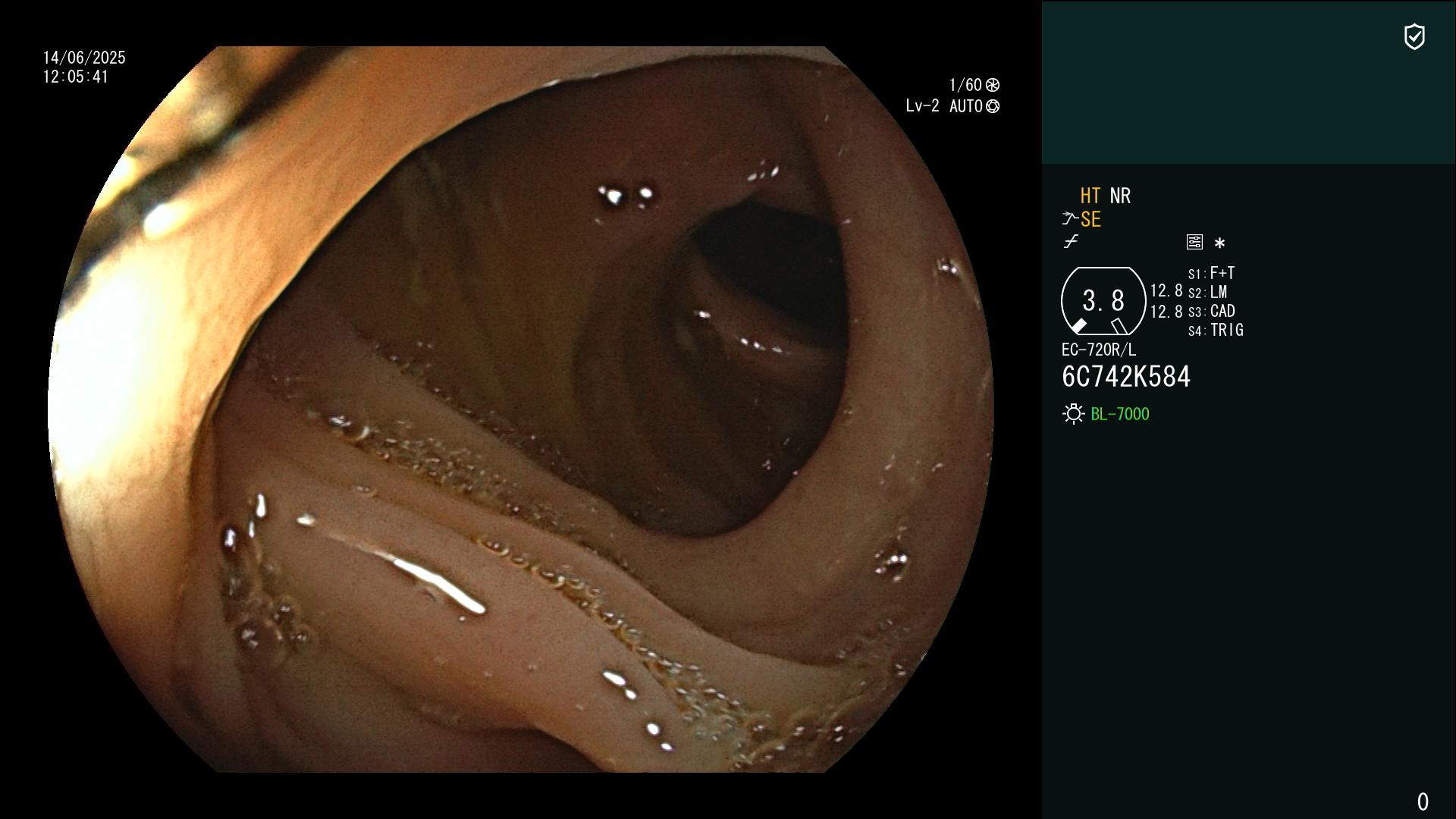The height and width of the screenshot is (819, 1456).
Task: Click the scope tip diagram showing 3.8
Action: click(x=1103, y=301)
